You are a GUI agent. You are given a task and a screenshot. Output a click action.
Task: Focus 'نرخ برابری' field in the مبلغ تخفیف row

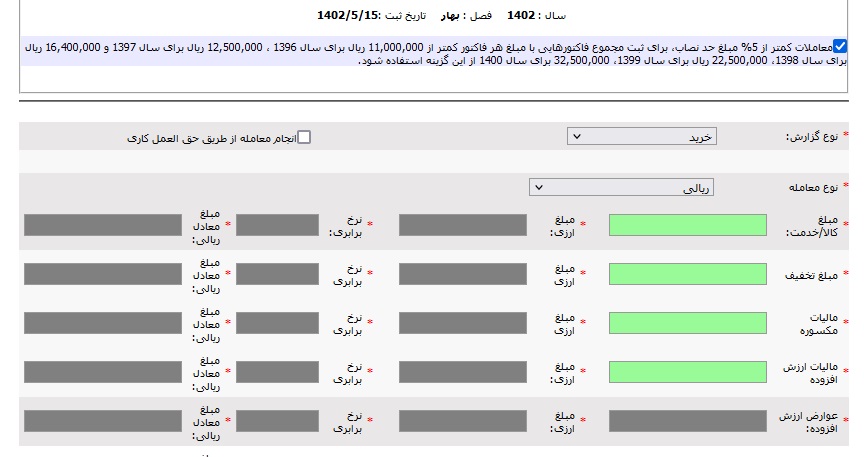(x=277, y=274)
